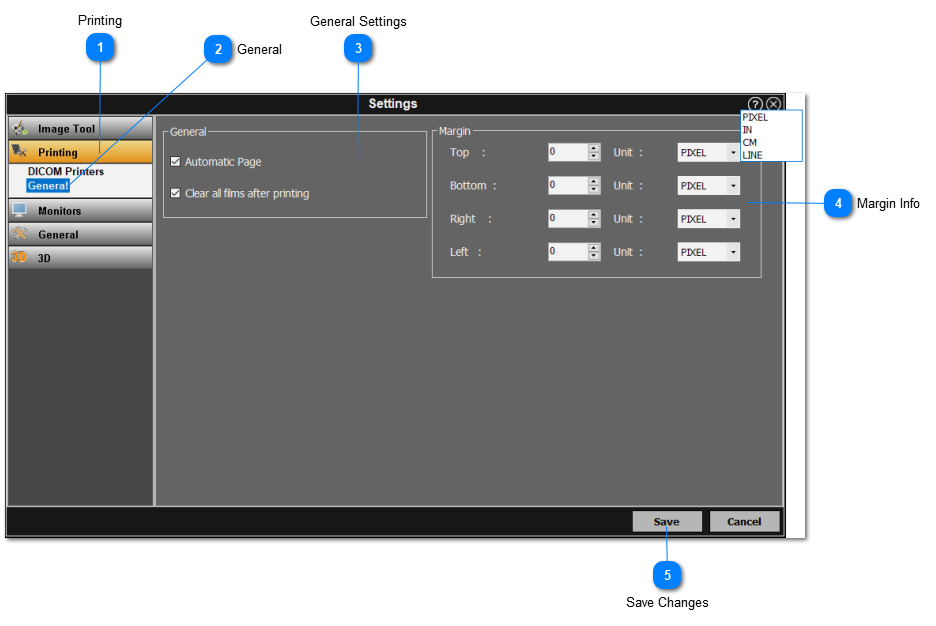This screenshot has width=936, height=626.
Task: Open the Left margin unit dropdown
Action: (733, 253)
